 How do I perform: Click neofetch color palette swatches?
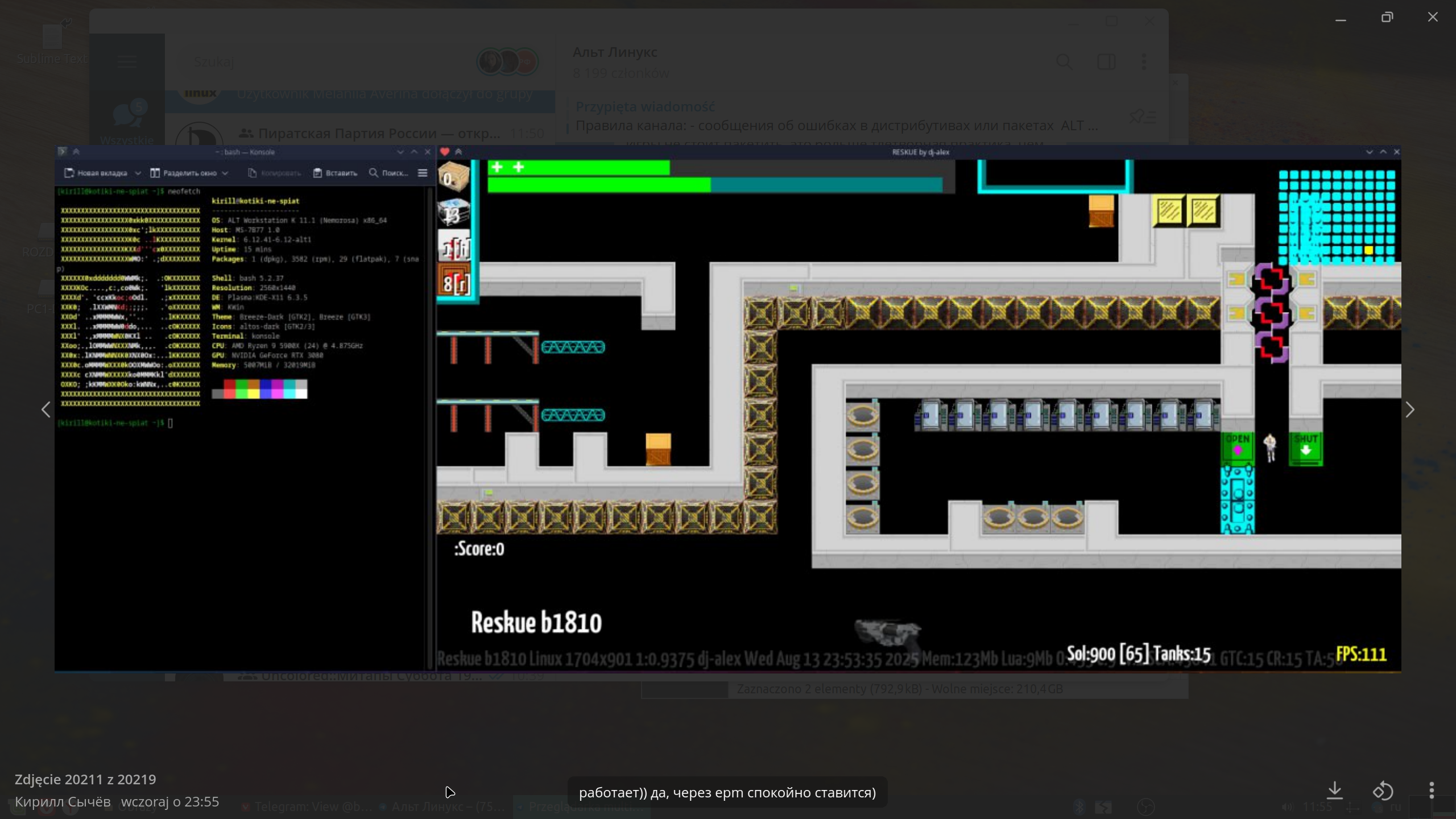[259, 389]
